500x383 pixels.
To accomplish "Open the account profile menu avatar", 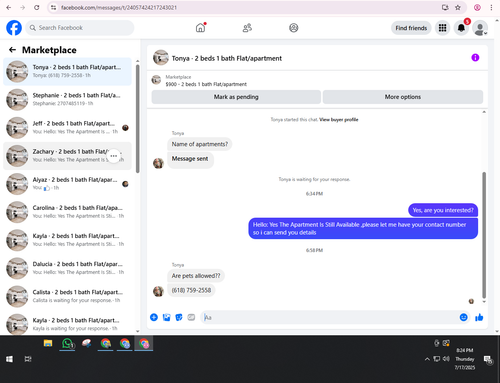I will tap(480, 28).
